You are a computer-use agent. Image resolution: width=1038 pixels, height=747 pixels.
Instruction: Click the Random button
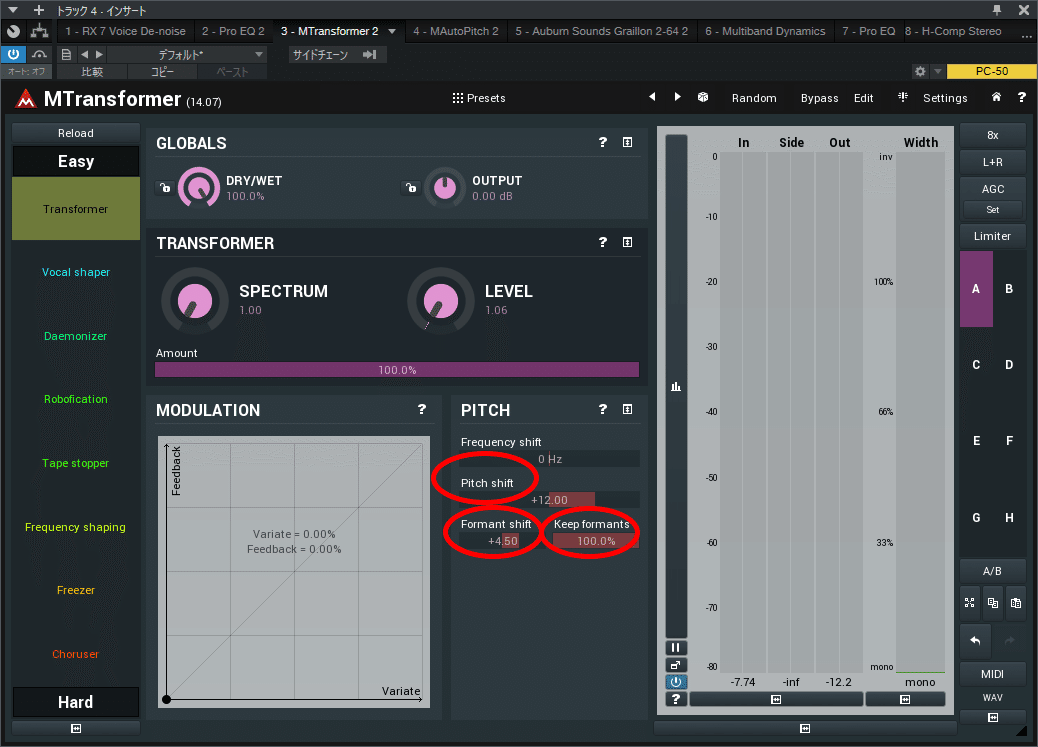[x=754, y=98]
